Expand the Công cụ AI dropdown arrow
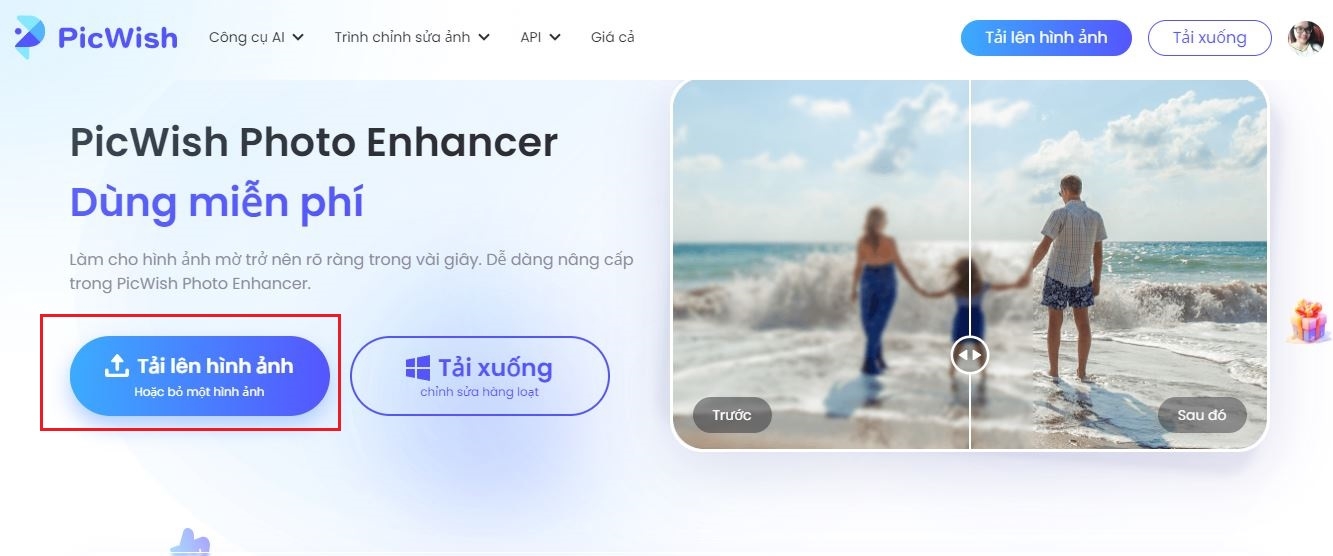The width and height of the screenshot is (1333, 556). point(298,38)
